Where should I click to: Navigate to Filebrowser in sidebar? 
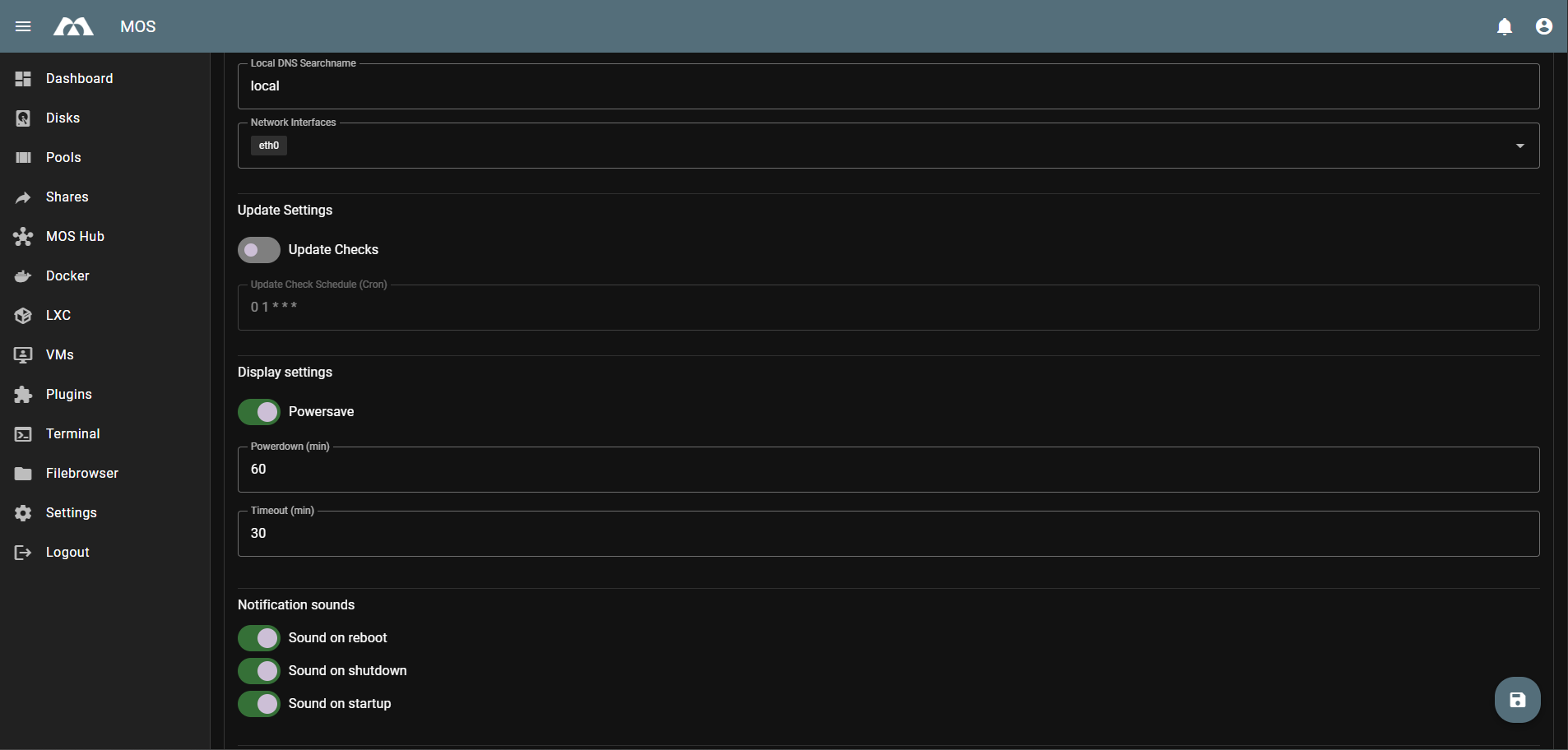pos(81,474)
